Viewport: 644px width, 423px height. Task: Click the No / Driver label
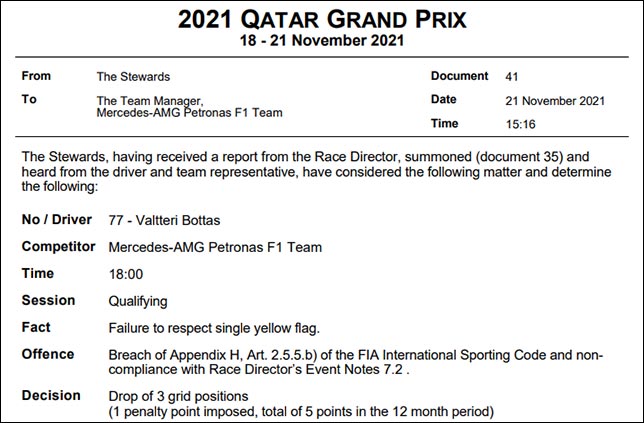(x=57, y=220)
